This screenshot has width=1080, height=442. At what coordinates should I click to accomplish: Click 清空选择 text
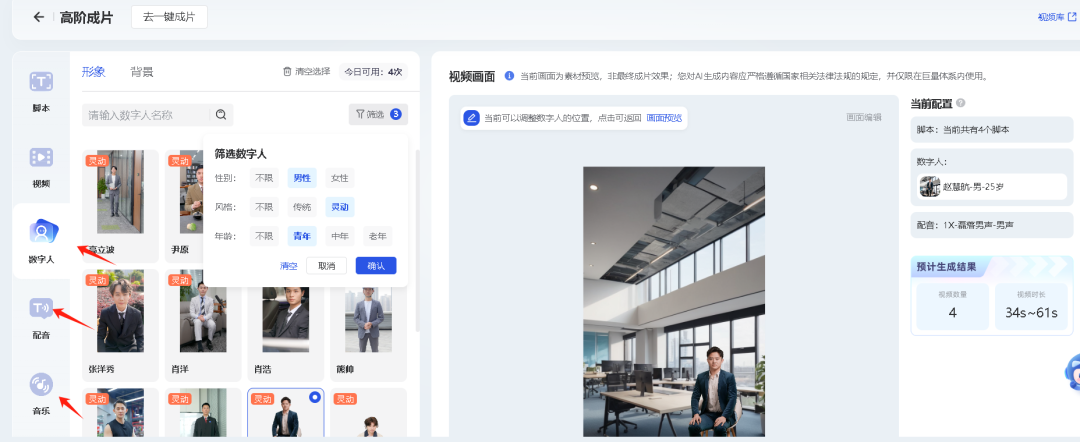(x=313, y=72)
